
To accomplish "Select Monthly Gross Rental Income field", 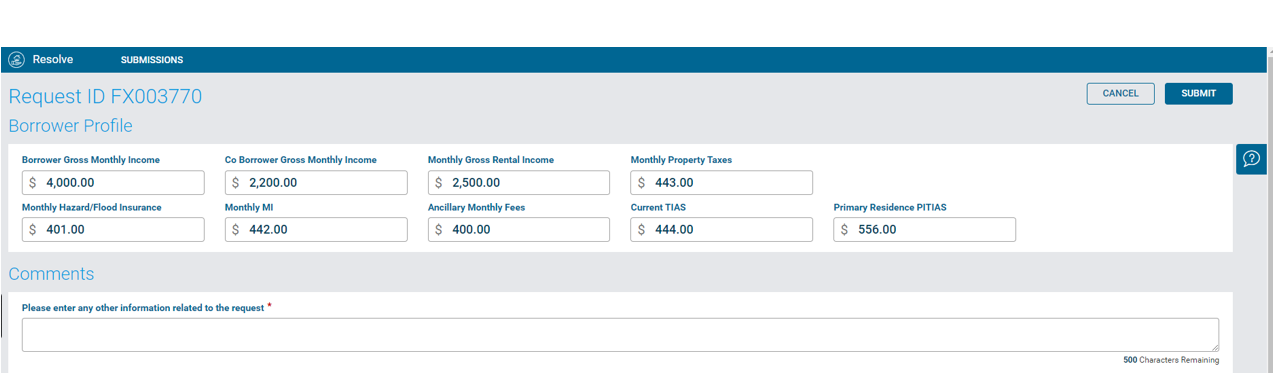I will pos(519,183).
